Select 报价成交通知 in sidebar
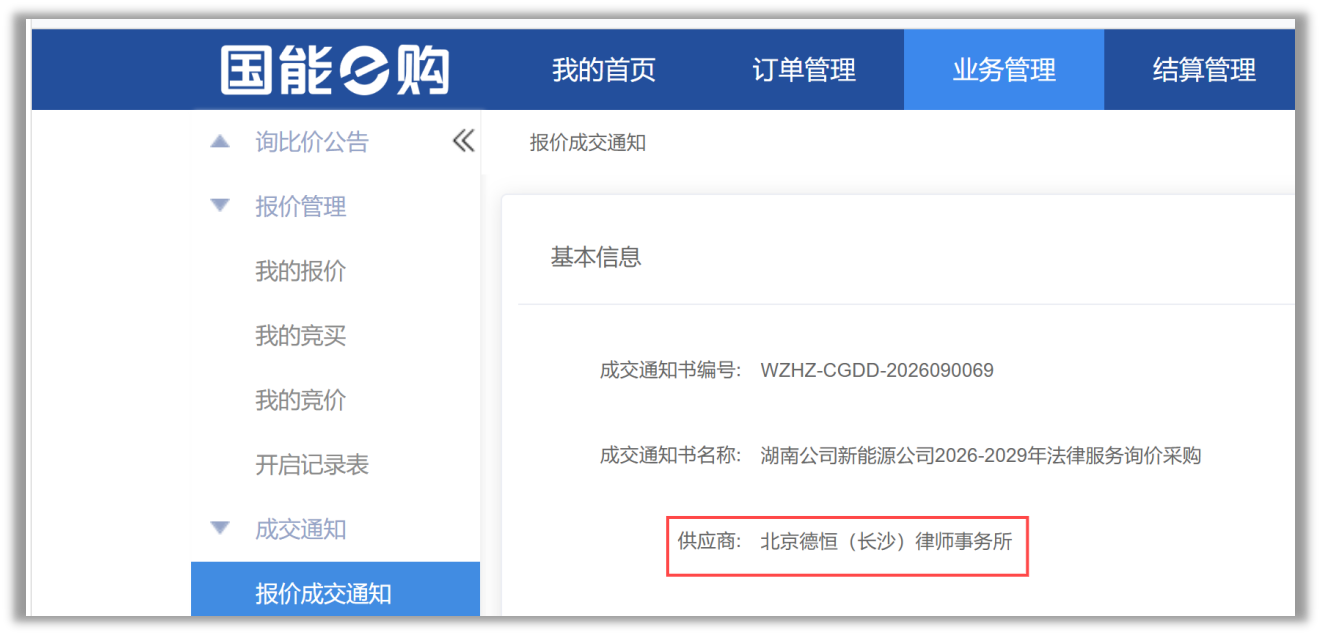The image size is (1320, 634). [x=335, y=593]
